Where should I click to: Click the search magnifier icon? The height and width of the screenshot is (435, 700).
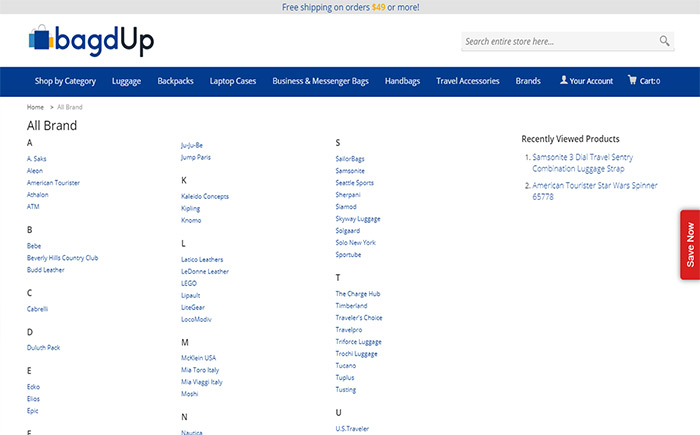pos(664,41)
